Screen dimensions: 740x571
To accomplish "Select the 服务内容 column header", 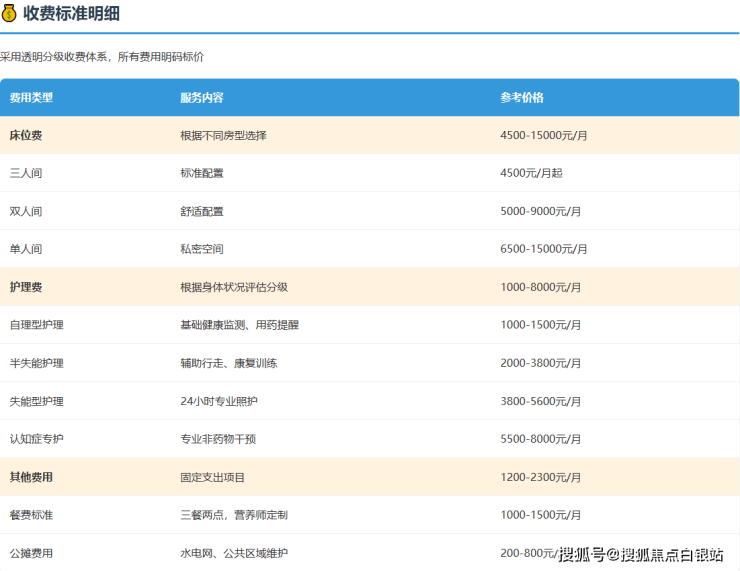I will [201, 98].
